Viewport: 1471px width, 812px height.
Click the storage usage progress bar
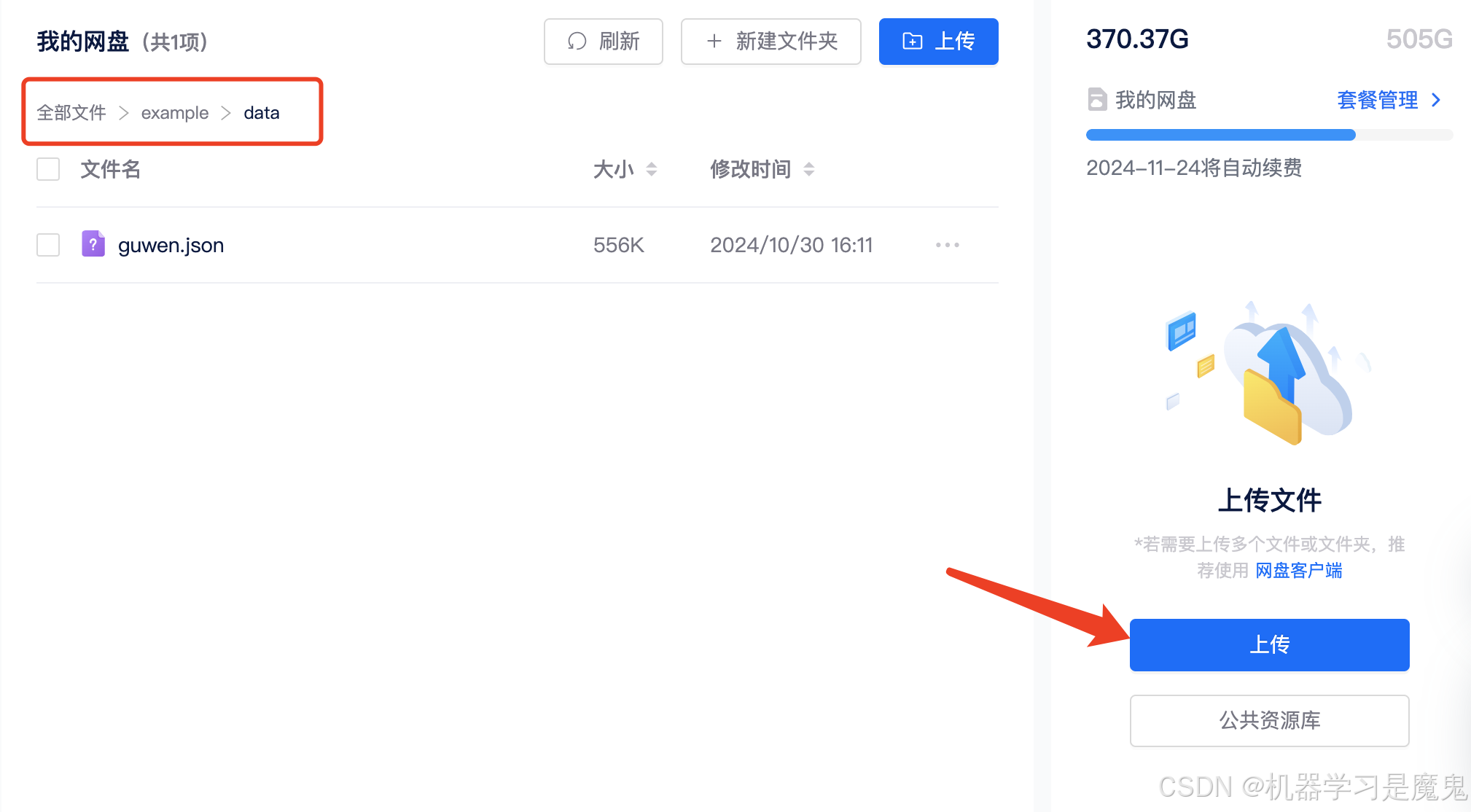[1269, 135]
